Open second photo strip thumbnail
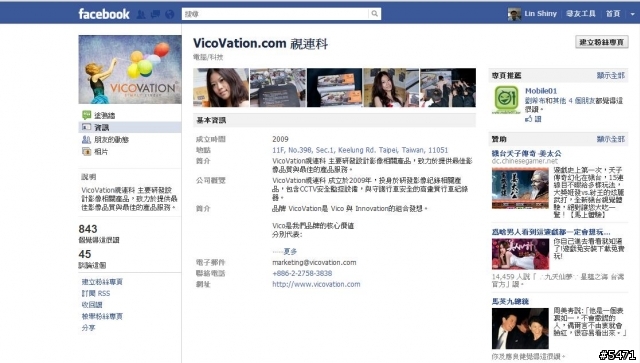The width and height of the screenshot is (640, 363). 278,87
